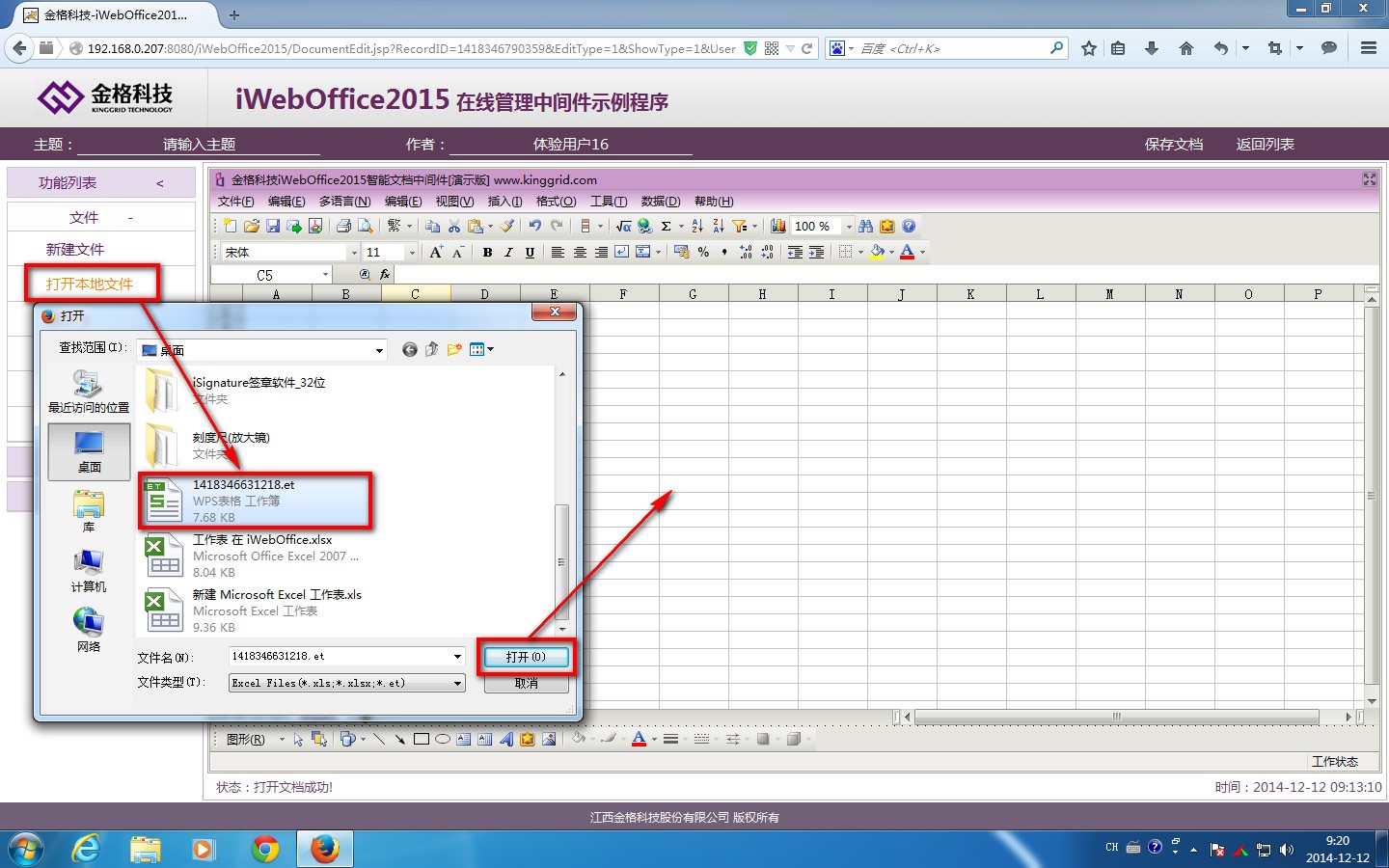
Task: Click the Merge cells icon
Action: pyautogui.click(x=642, y=252)
